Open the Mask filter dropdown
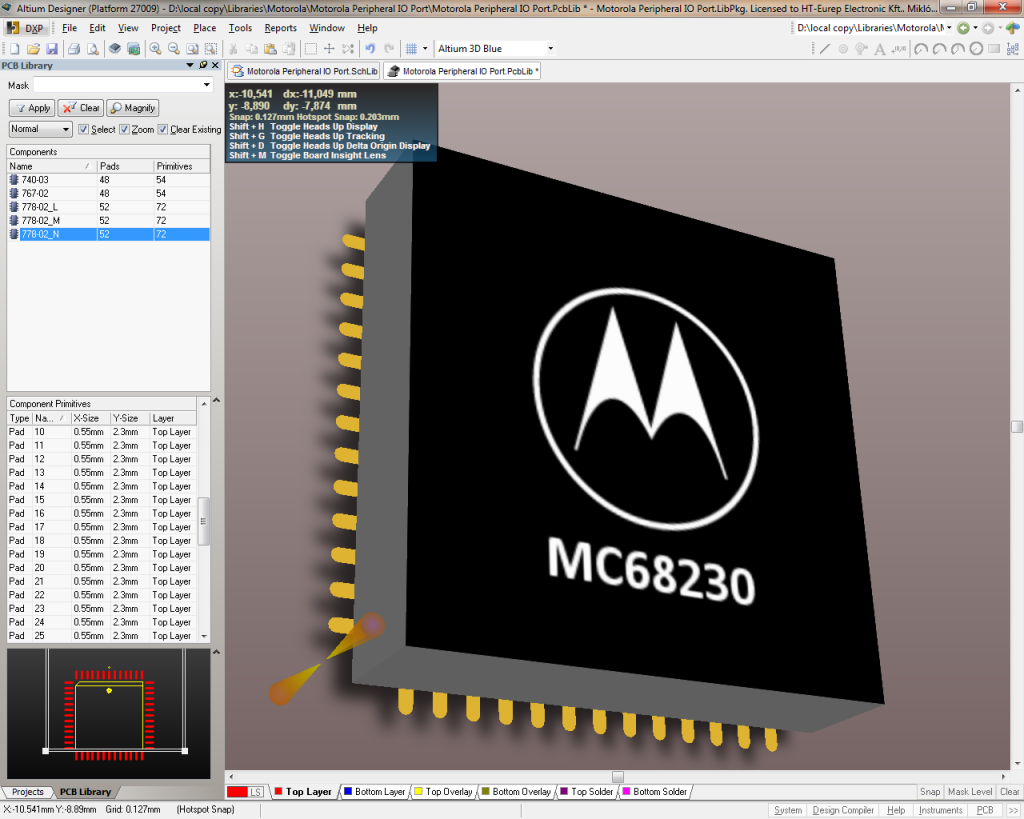 (206, 85)
